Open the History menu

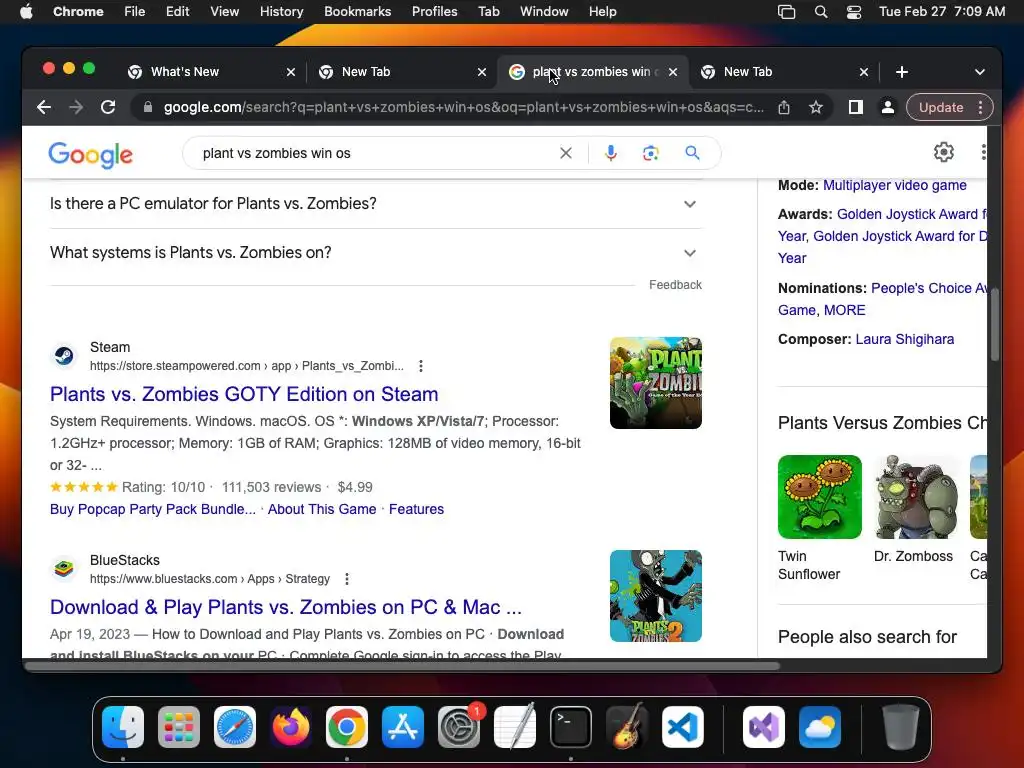pyautogui.click(x=281, y=12)
